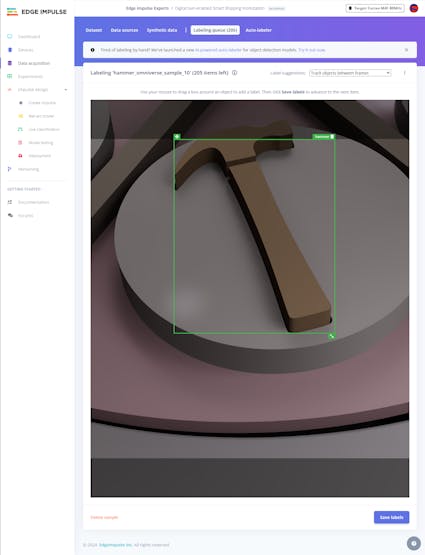
Task: Click the Delete sample link
Action: pos(104,517)
